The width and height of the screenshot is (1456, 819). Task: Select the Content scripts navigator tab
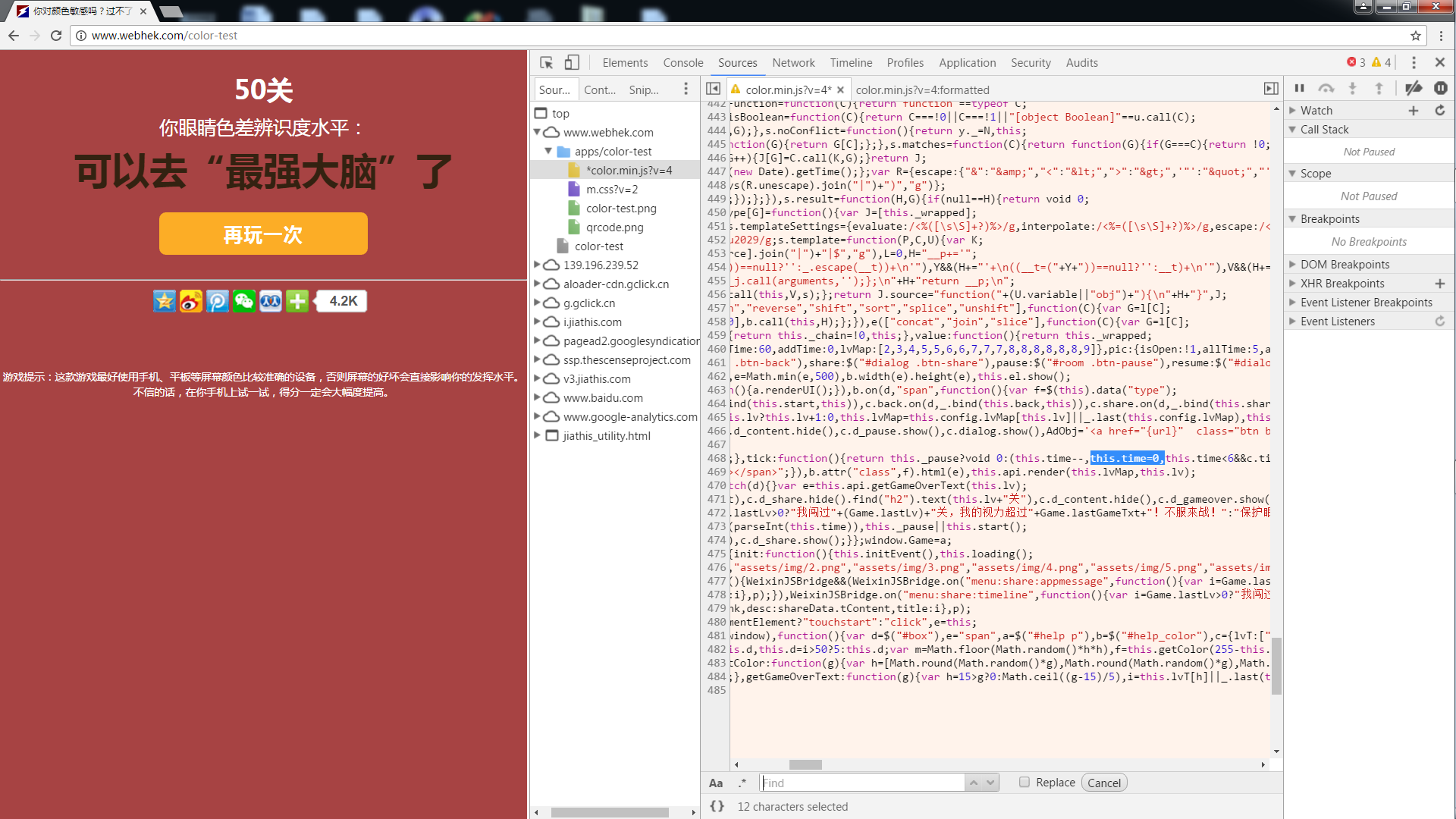coord(600,89)
